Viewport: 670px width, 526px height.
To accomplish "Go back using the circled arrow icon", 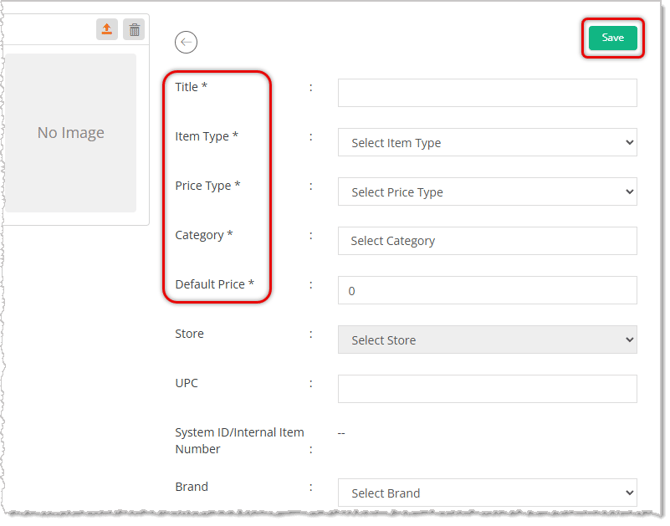I will (x=186, y=42).
